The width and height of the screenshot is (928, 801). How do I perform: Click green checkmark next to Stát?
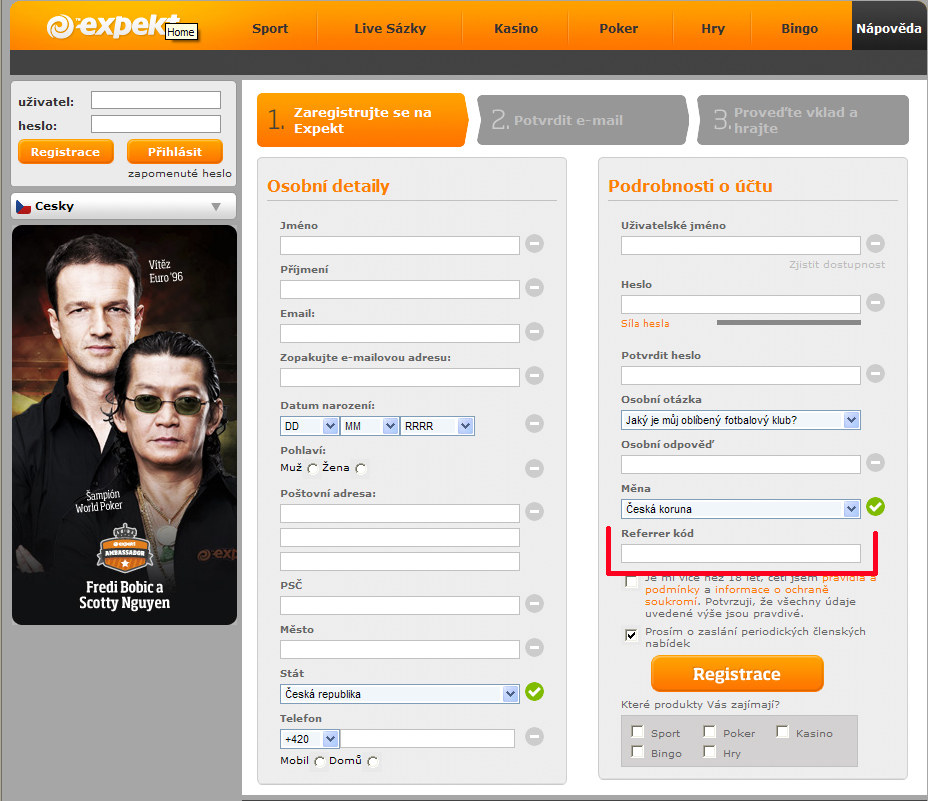[534, 691]
